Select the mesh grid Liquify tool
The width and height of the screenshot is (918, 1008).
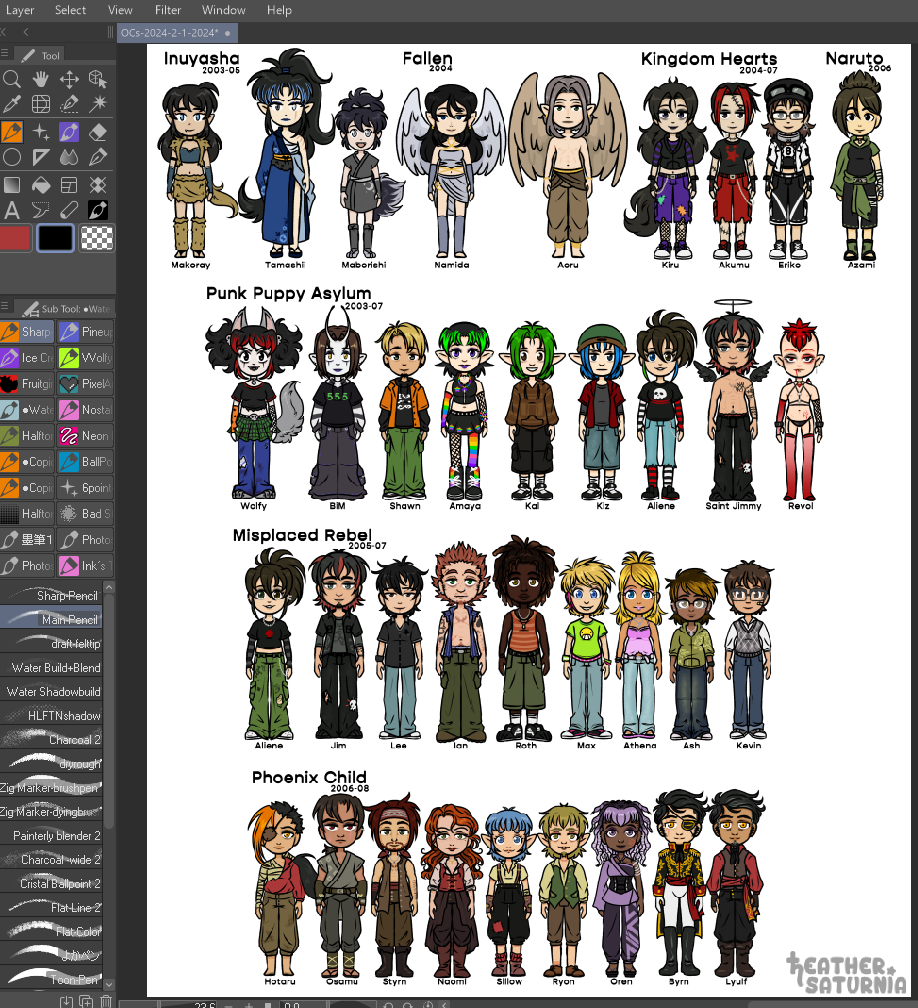(40, 104)
